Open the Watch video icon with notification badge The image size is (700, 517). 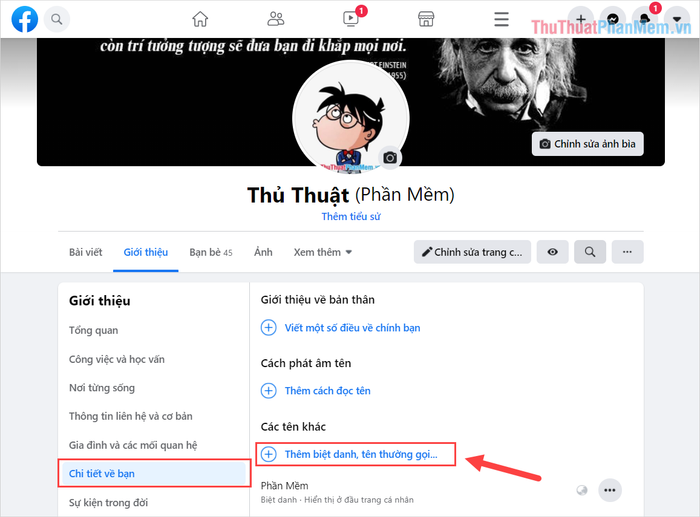pyautogui.click(x=351, y=19)
